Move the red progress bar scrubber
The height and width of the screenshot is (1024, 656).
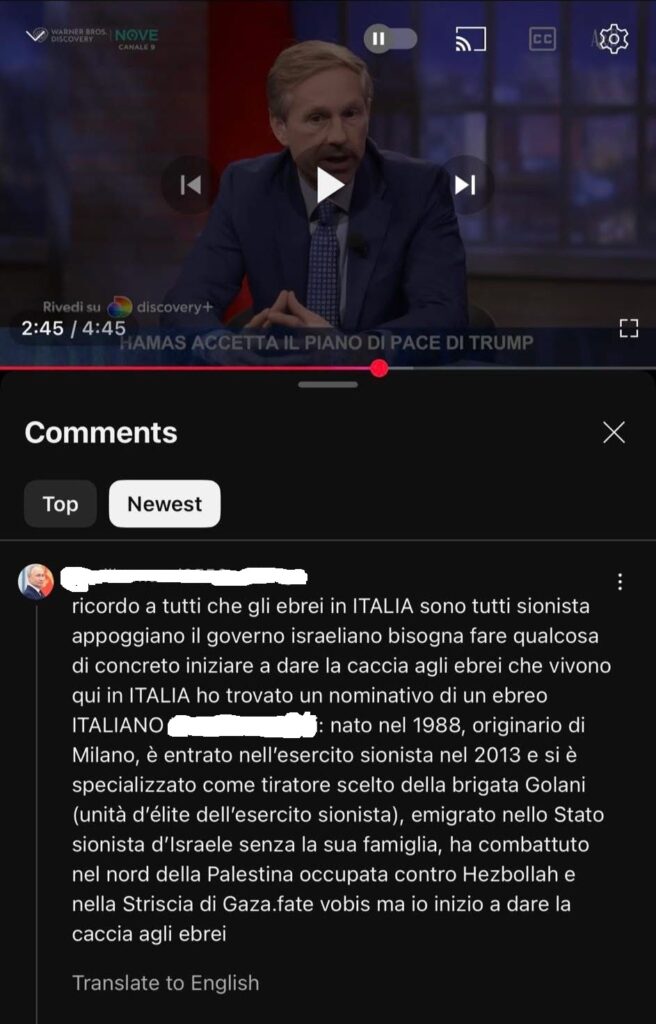point(379,368)
